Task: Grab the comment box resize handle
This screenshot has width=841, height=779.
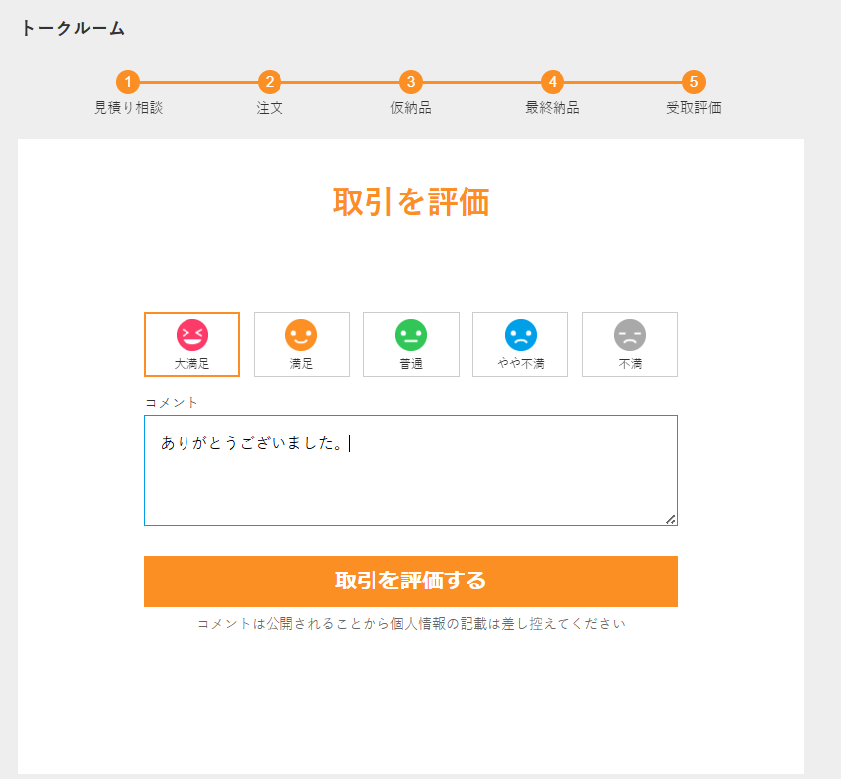Action: tap(671, 519)
